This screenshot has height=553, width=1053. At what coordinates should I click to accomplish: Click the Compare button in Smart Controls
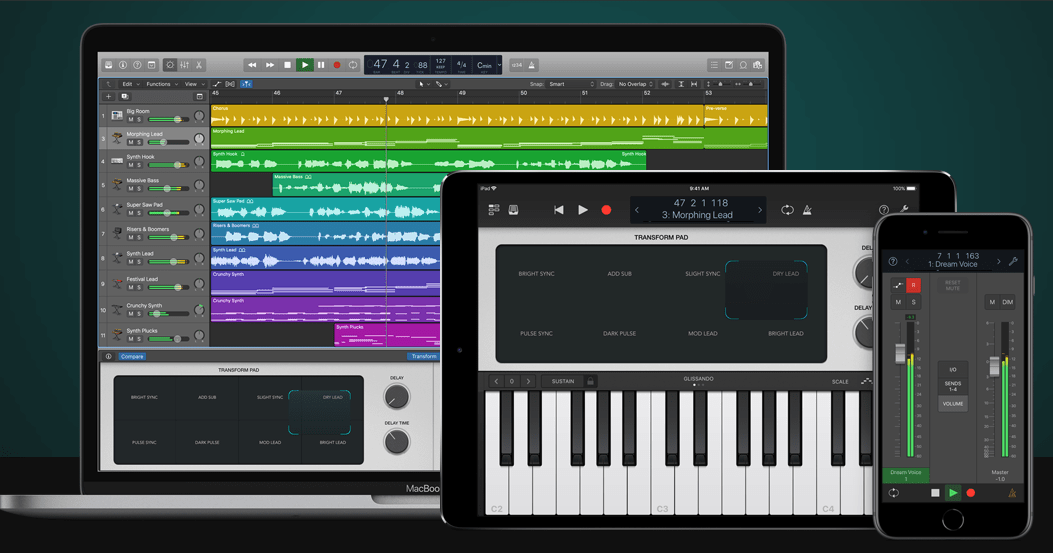[132, 357]
